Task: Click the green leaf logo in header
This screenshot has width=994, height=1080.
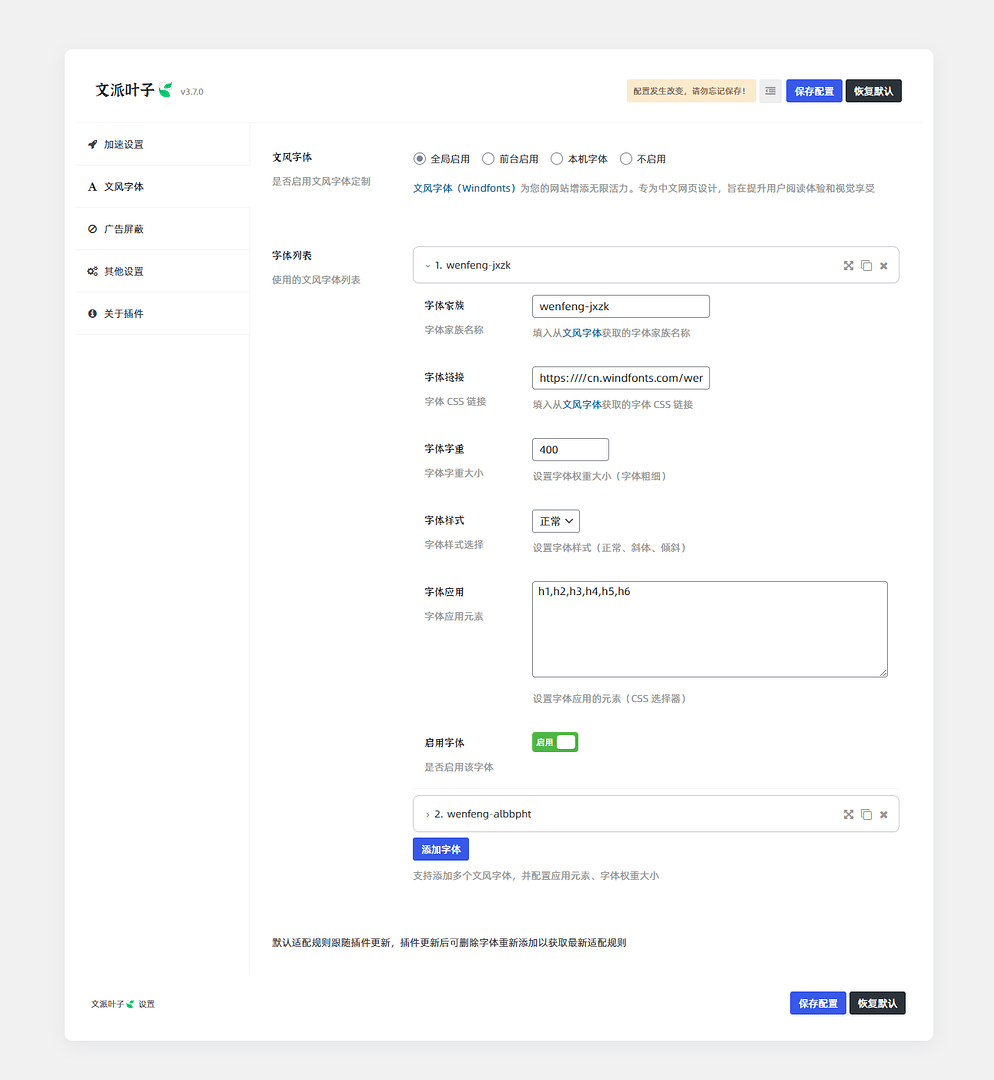Action: pyautogui.click(x=165, y=90)
